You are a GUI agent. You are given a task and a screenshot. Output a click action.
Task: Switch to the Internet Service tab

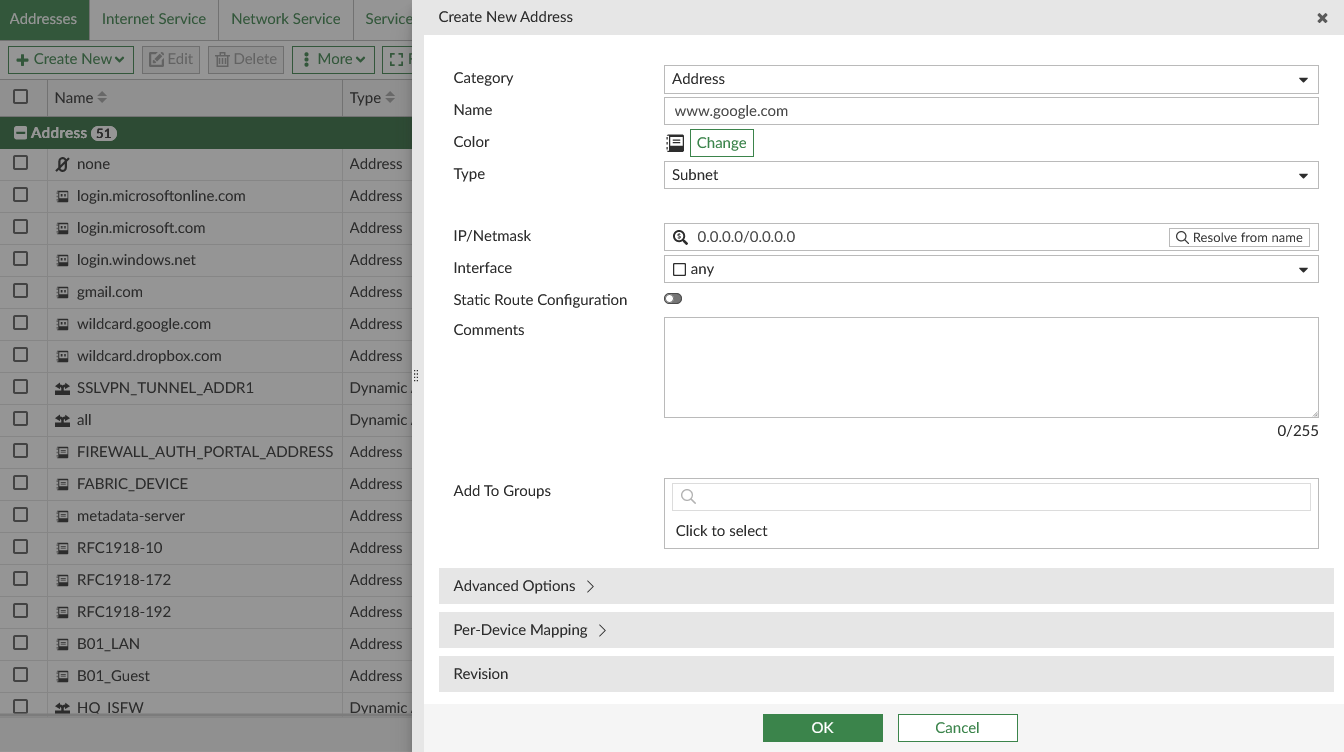pyautogui.click(x=153, y=19)
